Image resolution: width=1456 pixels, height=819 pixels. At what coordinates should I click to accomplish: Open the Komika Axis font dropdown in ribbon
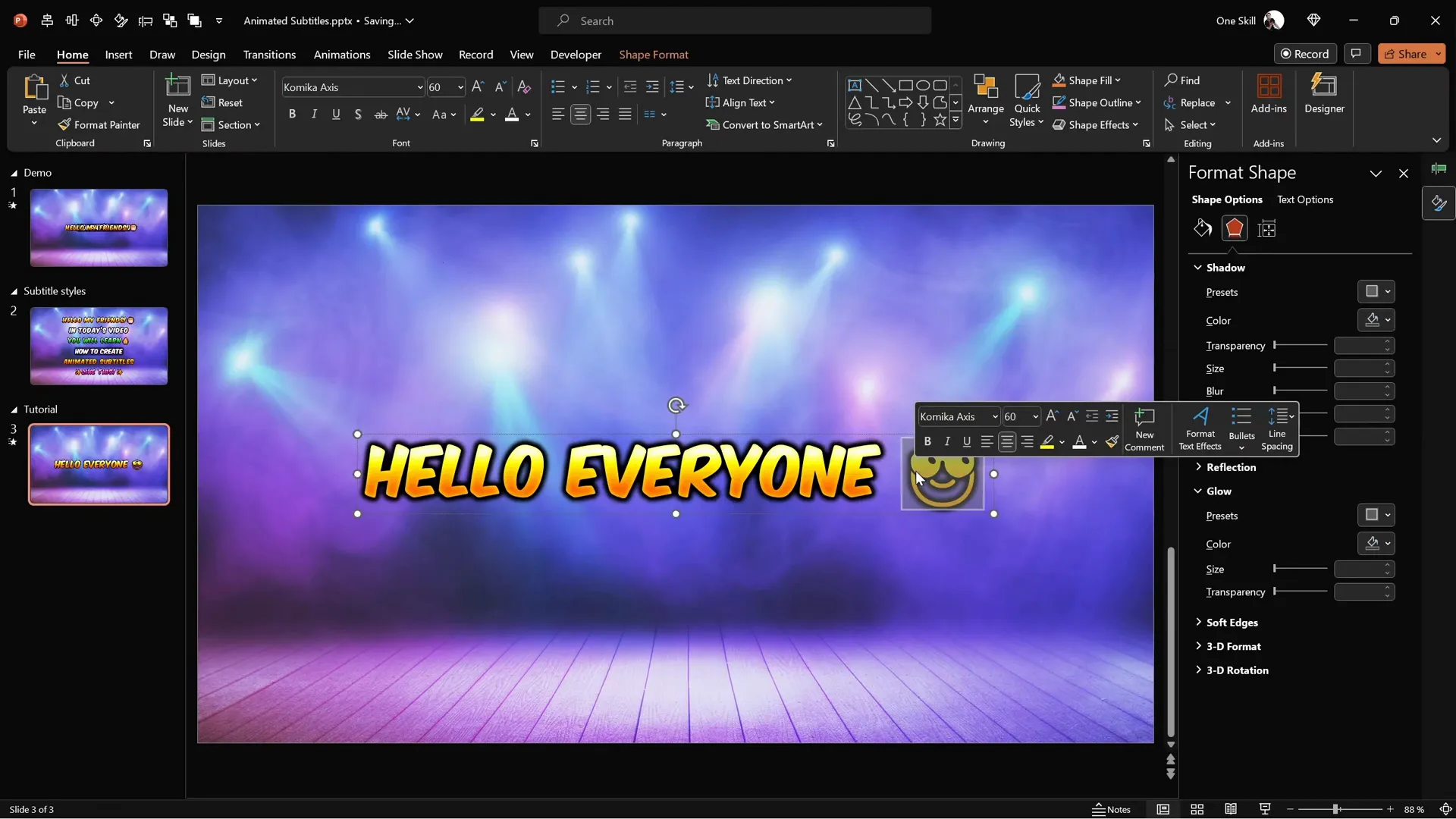tap(419, 87)
